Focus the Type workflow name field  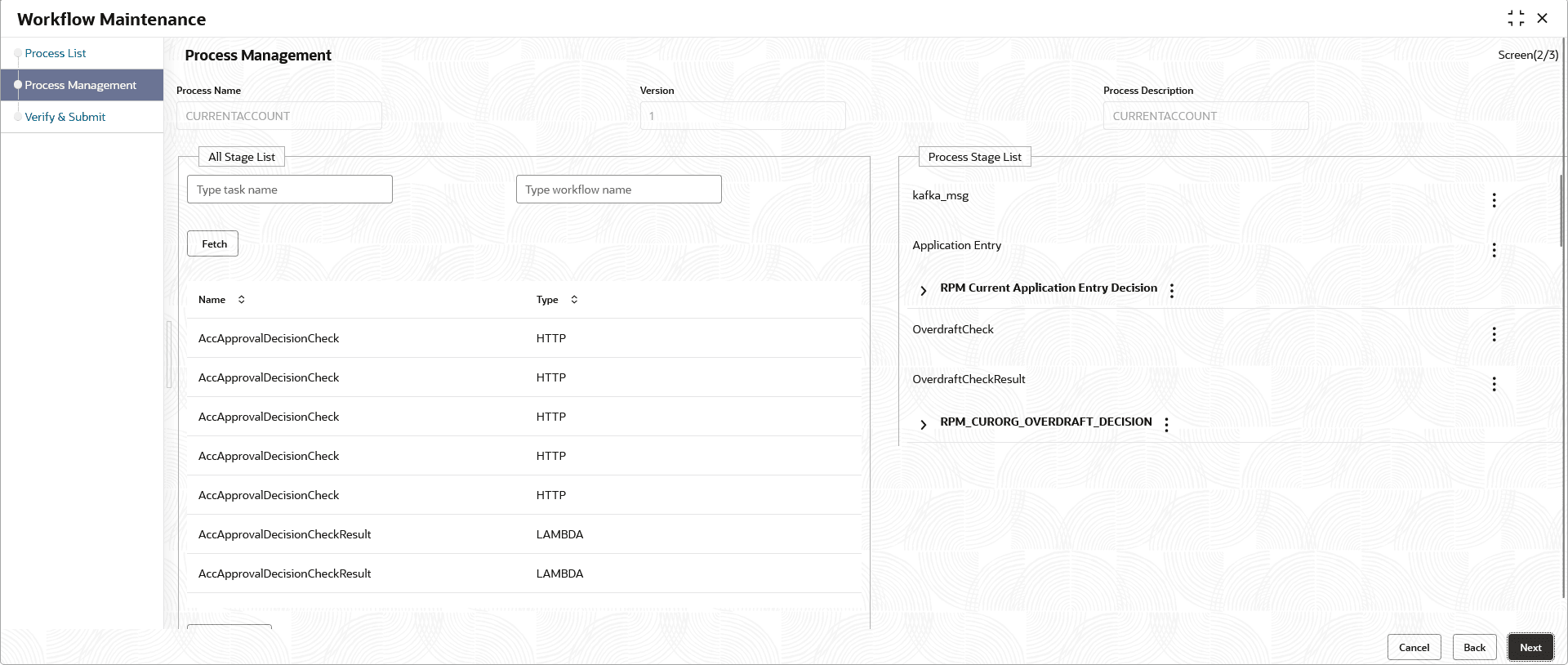click(619, 190)
